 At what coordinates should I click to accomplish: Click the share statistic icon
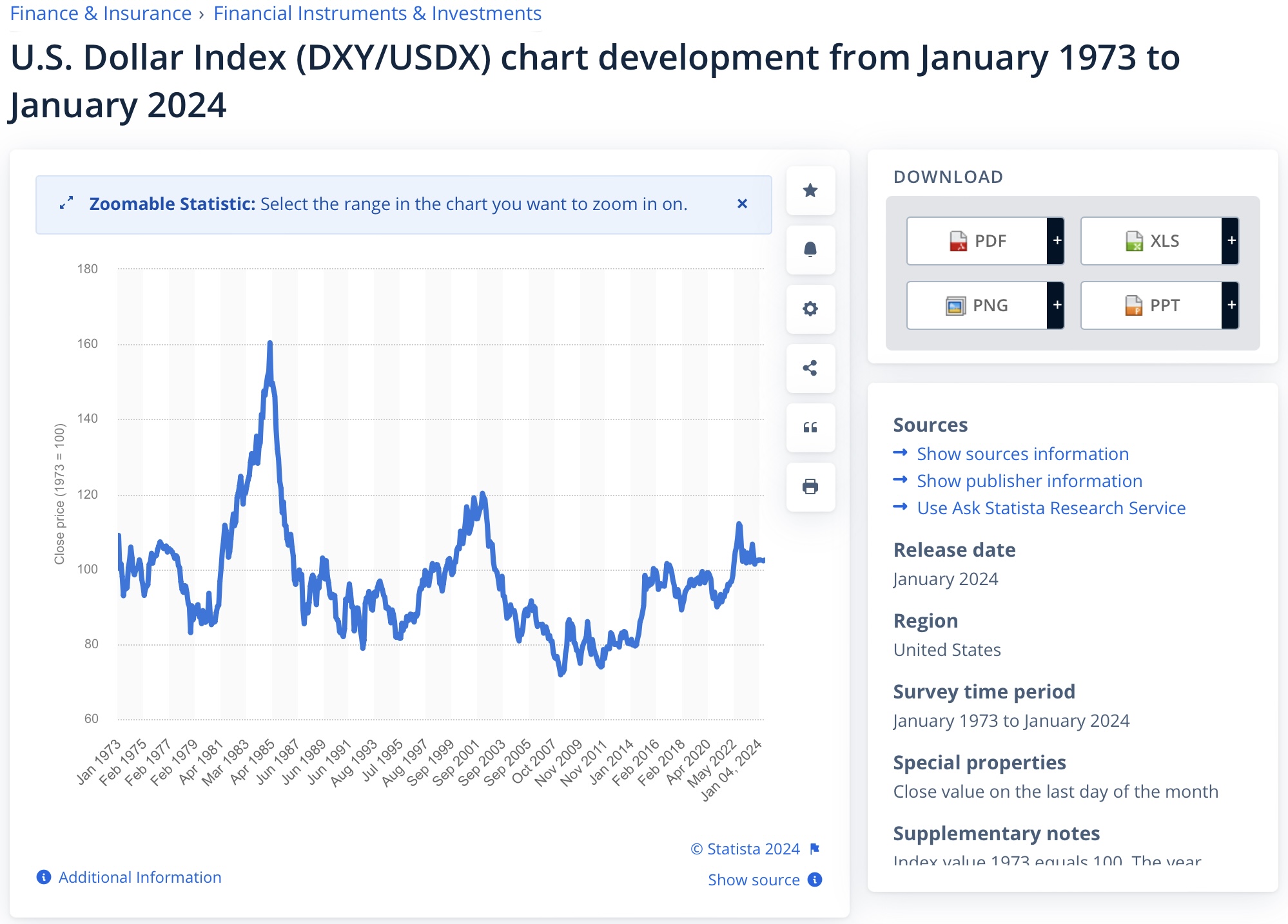coord(810,368)
